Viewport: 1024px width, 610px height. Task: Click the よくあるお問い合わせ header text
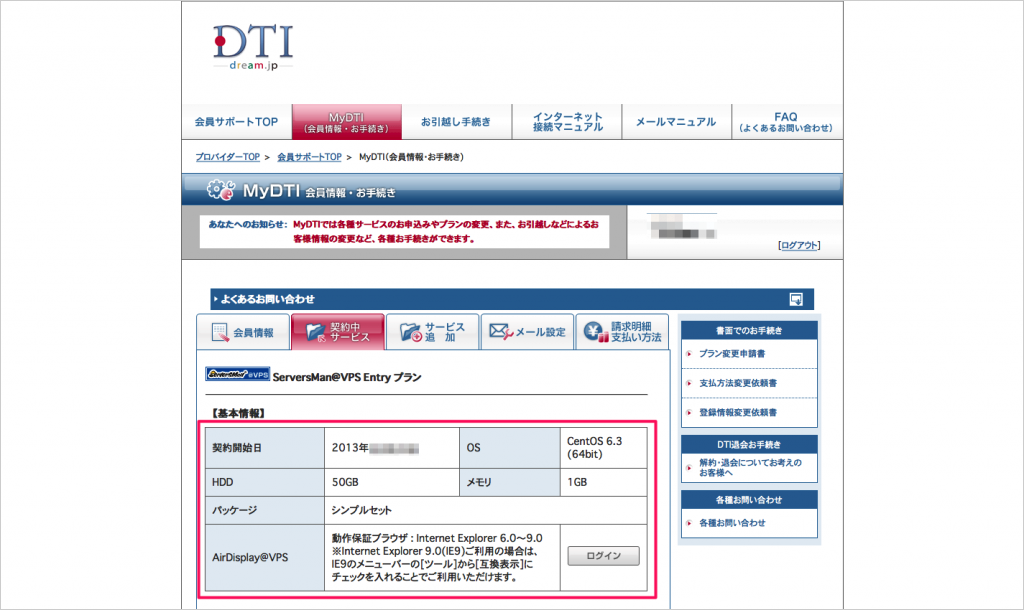(268, 299)
